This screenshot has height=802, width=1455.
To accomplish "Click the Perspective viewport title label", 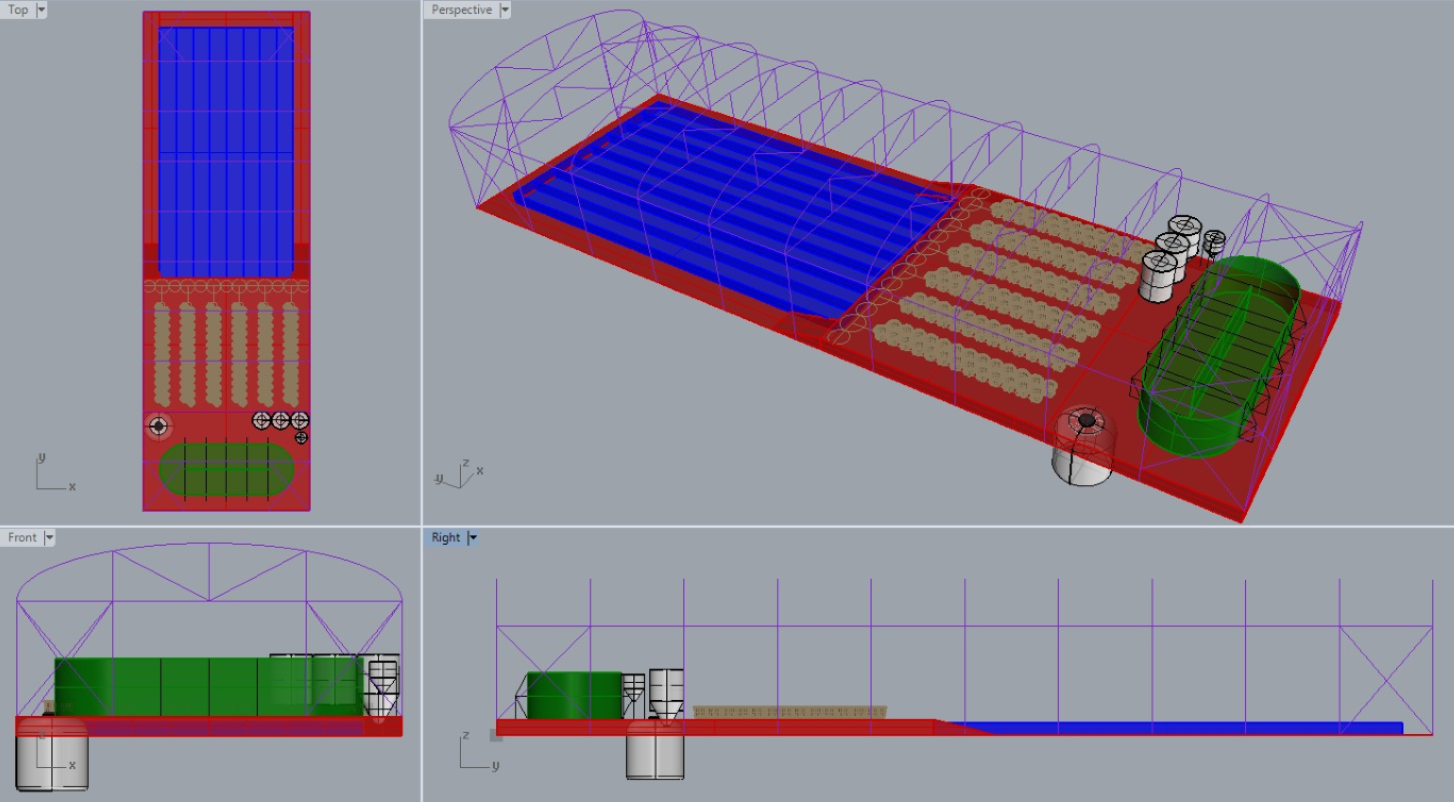I will (461, 10).
